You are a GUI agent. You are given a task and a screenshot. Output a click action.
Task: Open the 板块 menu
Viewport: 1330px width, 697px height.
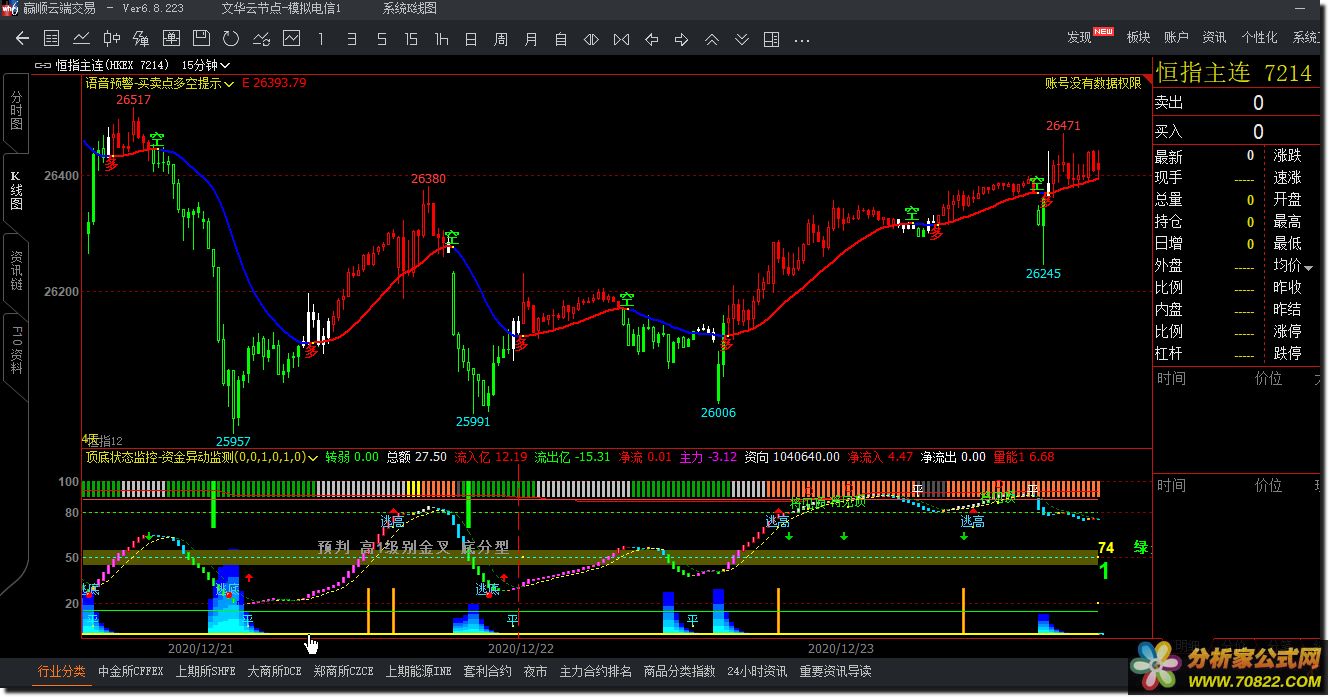[x=1138, y=38]
